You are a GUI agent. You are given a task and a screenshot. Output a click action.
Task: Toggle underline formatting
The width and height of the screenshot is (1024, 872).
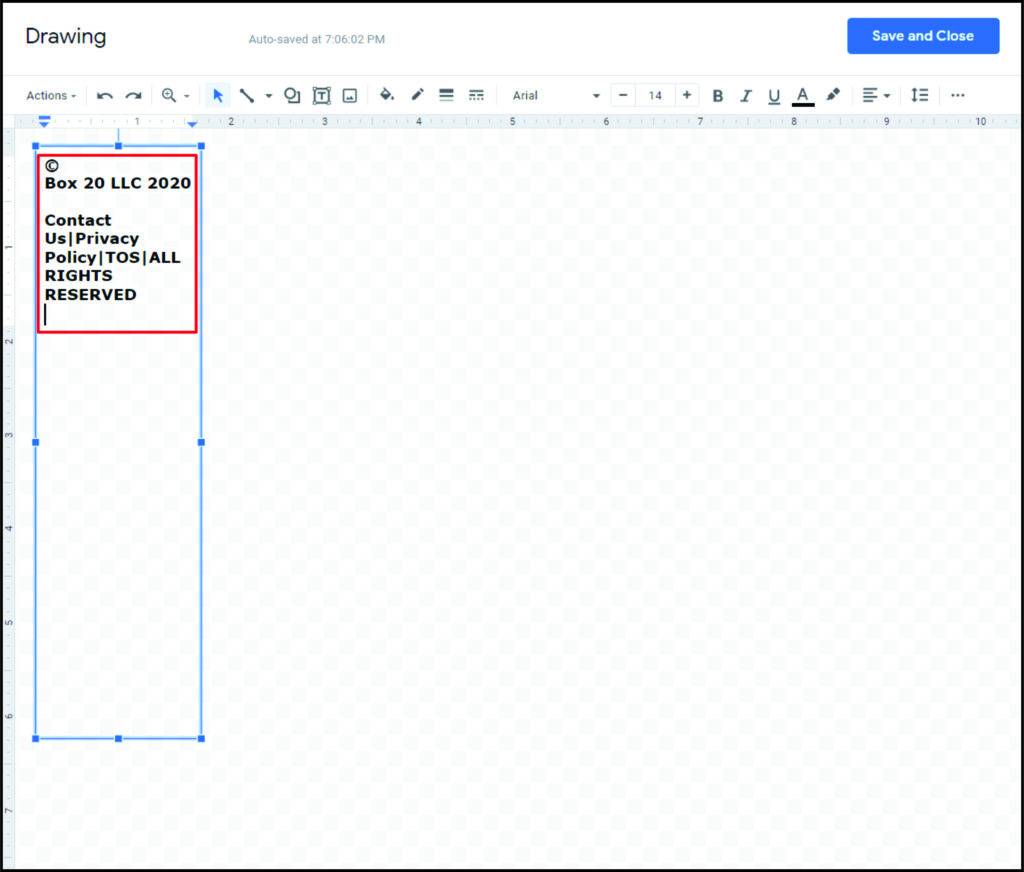(774, 95)
